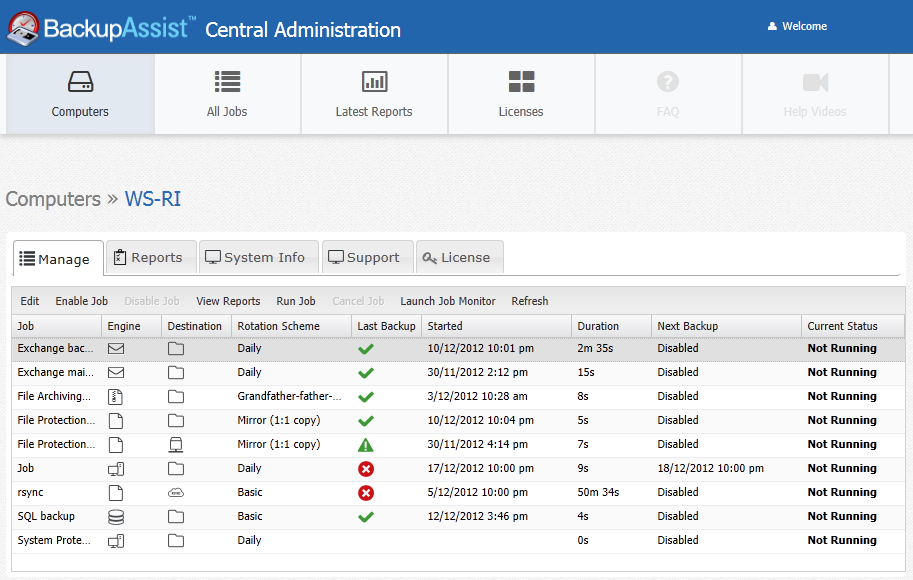Click the rsync cloud destination icon

[x=176, y=492]
